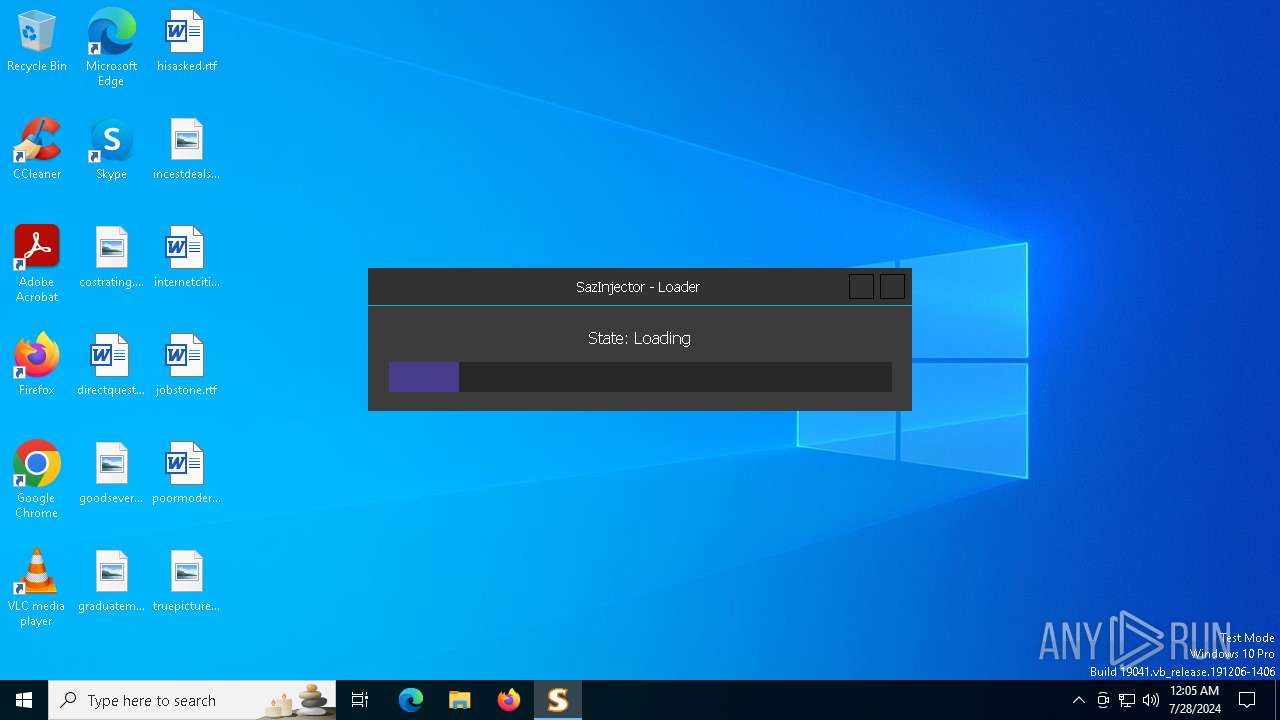Open File Explorer from the taskbar
The height and width of the screenshot is (720, 1280).
click(x=460, y=700)
